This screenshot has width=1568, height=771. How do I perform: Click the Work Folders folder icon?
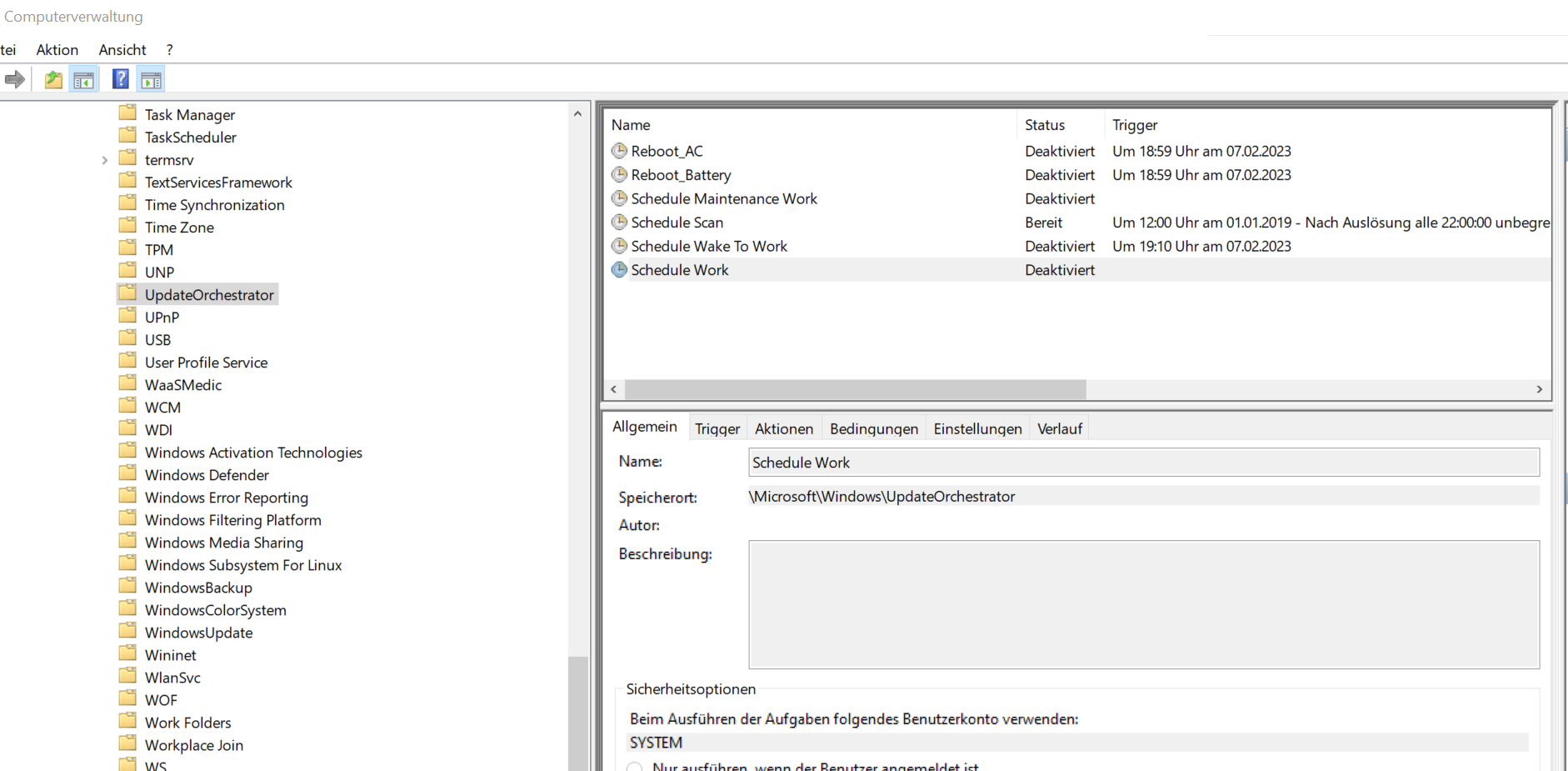[127, 721]
